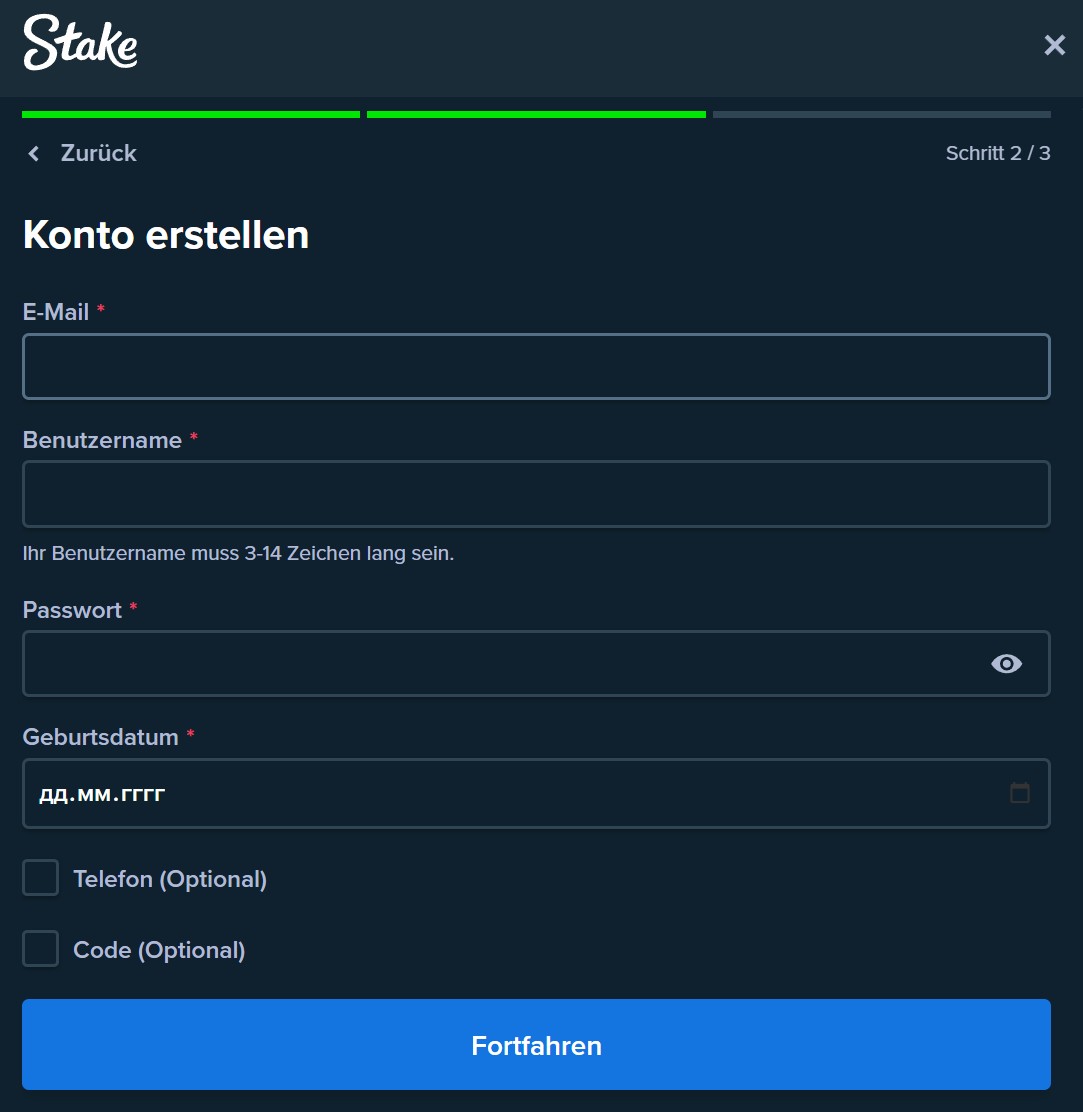Click the first green progress bar segment
Viewport: 1083px width, 1112px height.
(x=190, y=114)
